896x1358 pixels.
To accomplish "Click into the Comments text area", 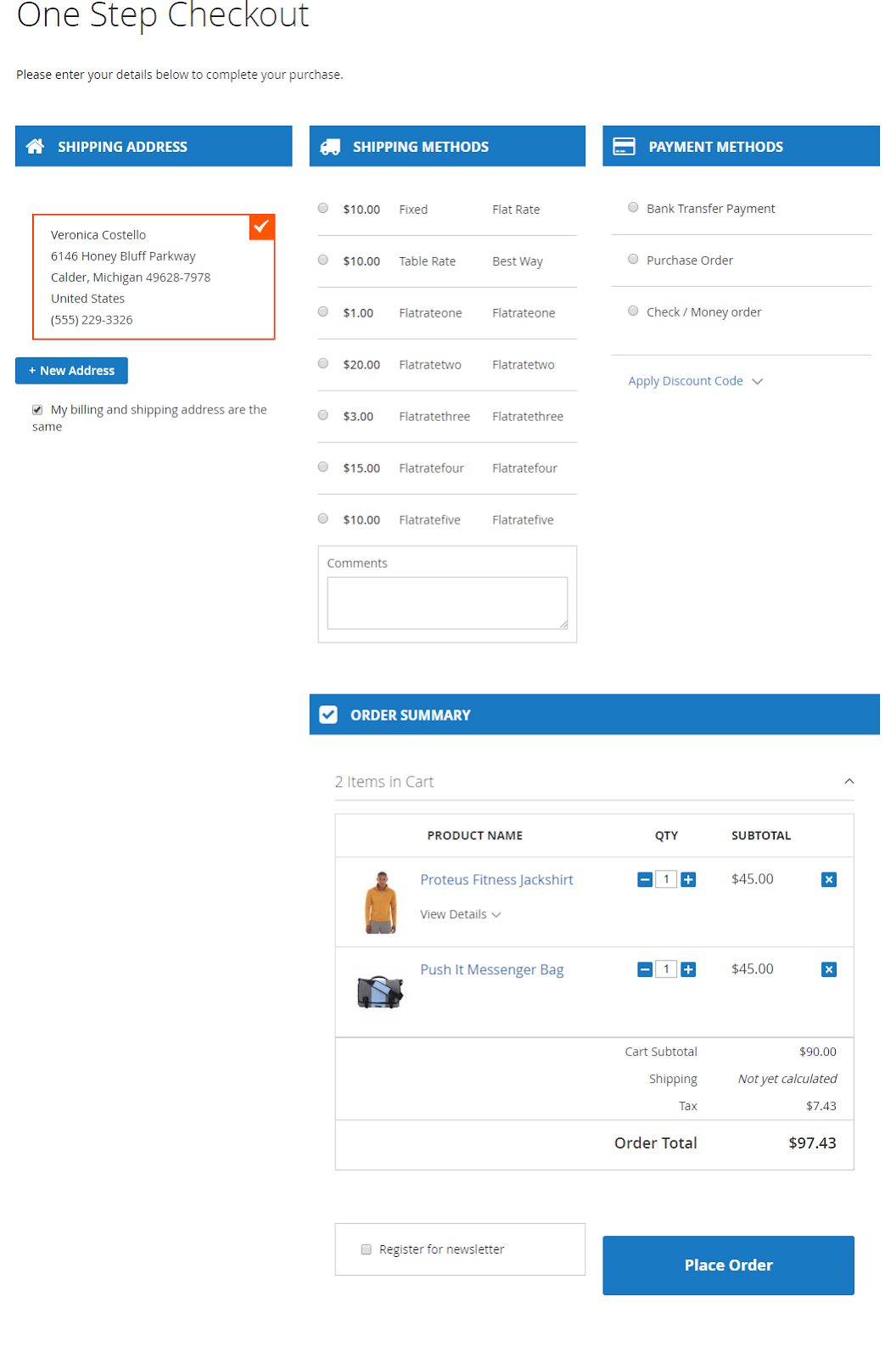I will coord(447,603).
